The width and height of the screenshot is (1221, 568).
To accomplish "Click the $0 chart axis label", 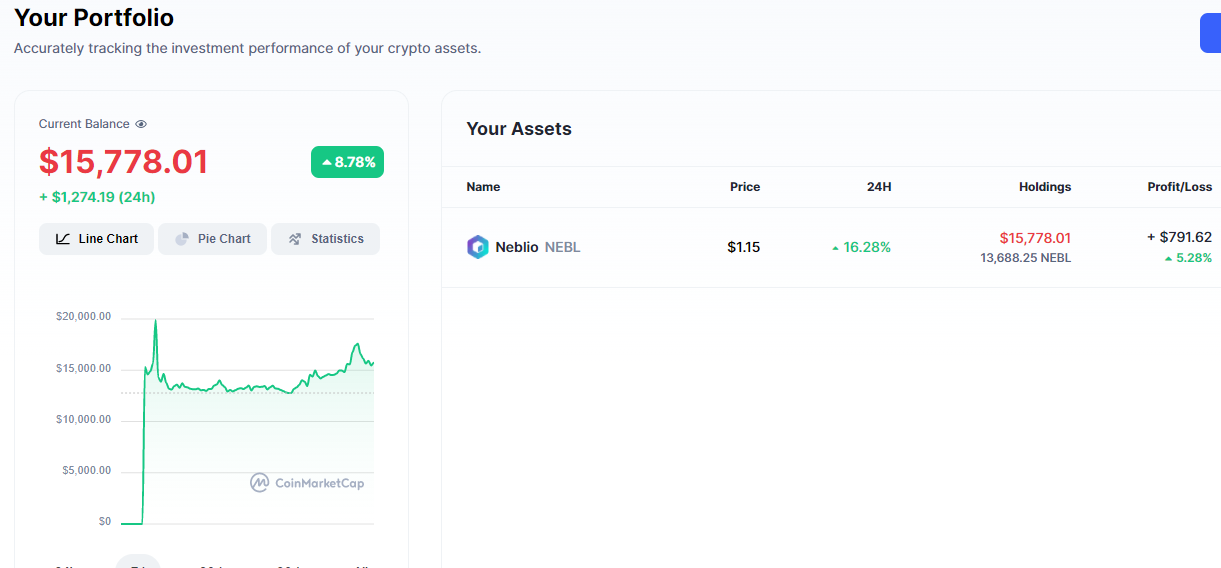I will (x=105, y=521).
